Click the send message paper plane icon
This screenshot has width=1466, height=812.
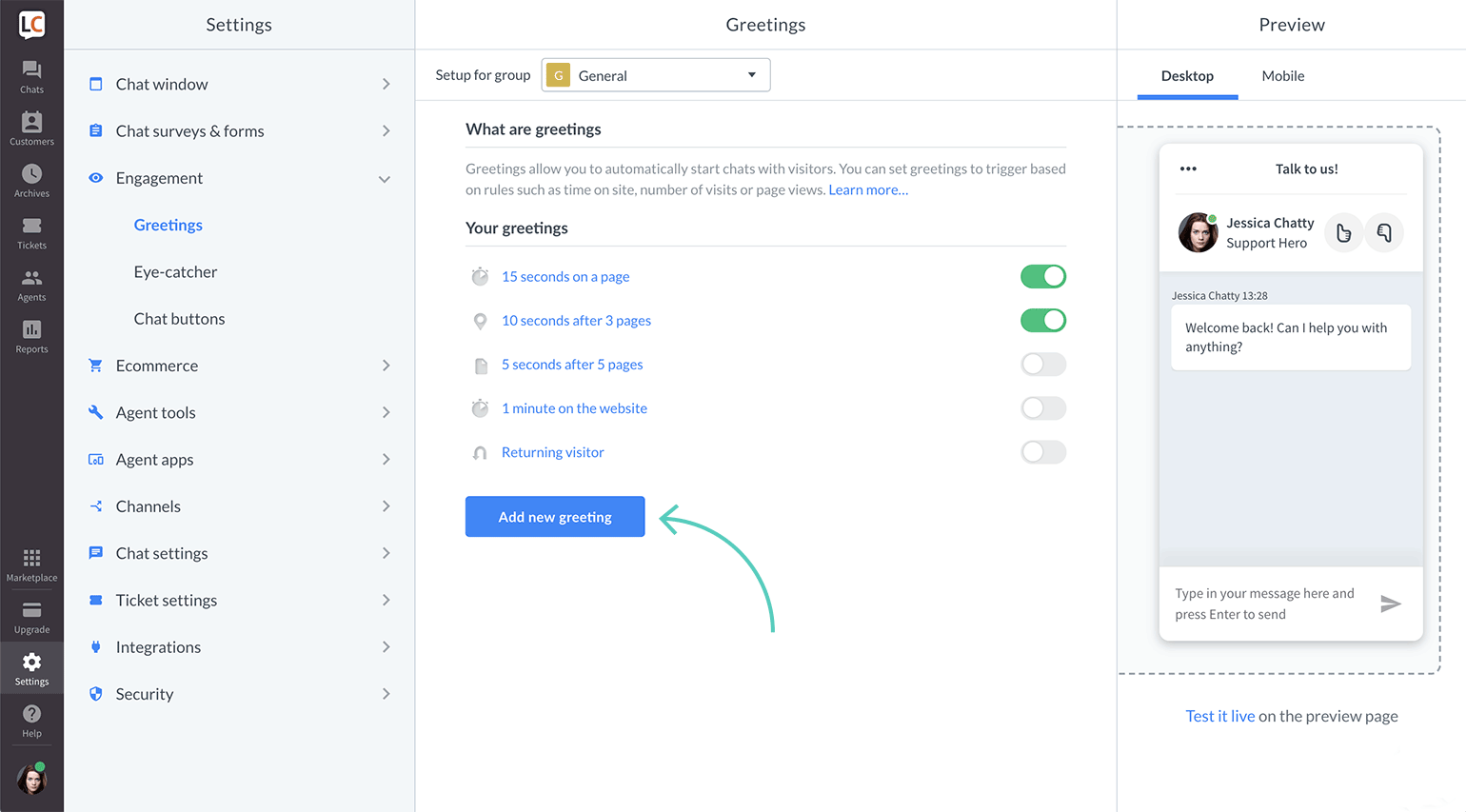(1392, 604)
